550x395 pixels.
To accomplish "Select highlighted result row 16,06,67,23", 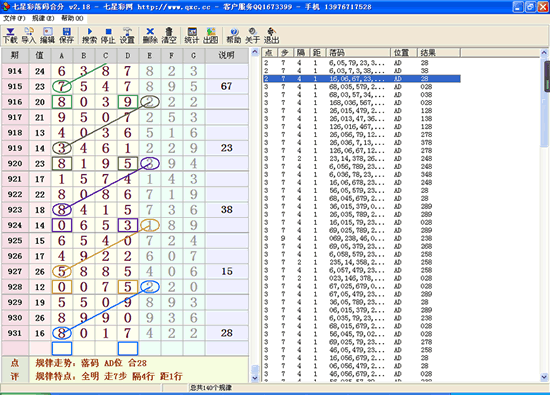I will point(362,79).
